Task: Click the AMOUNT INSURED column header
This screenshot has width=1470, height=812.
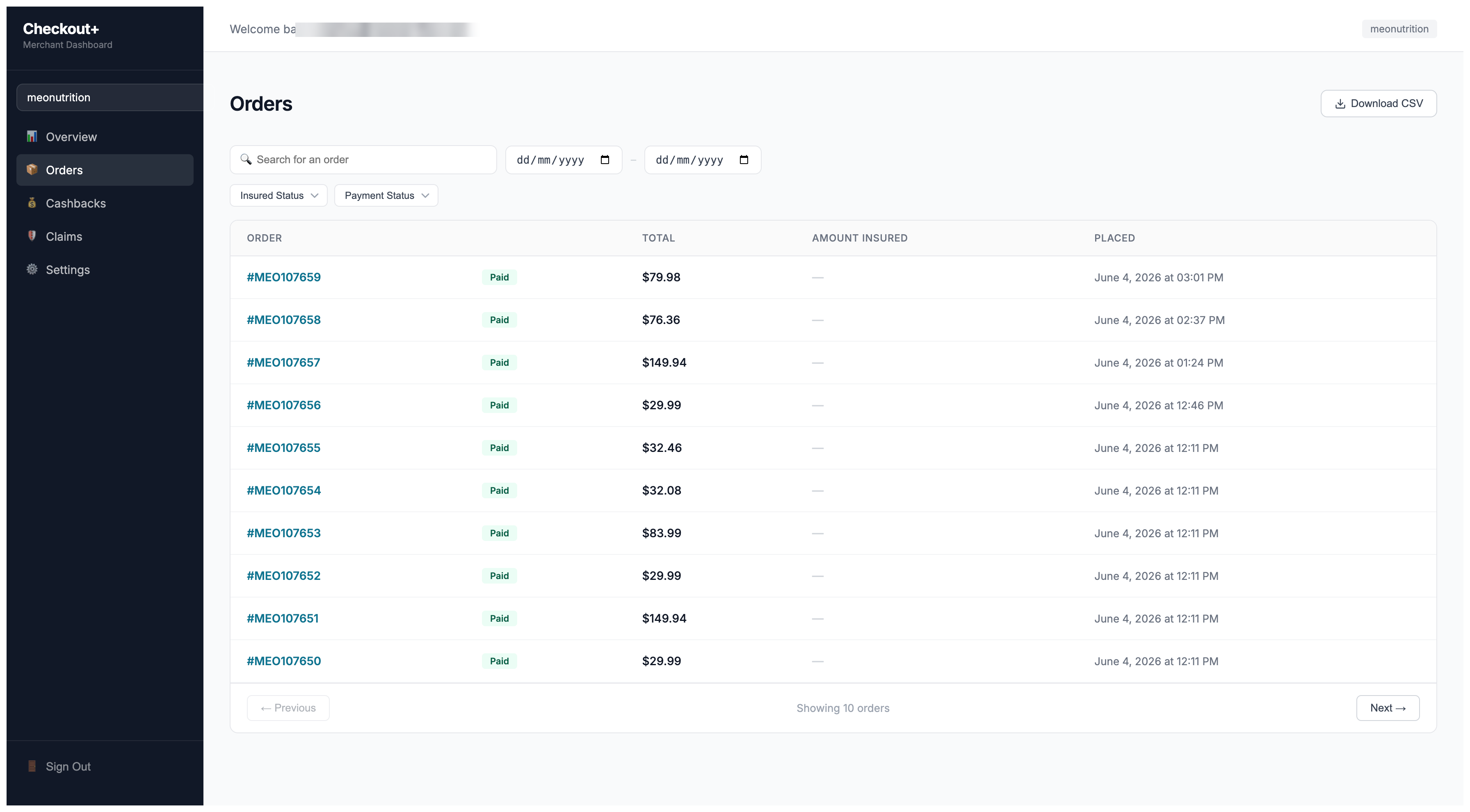Action: pos(859,238)
